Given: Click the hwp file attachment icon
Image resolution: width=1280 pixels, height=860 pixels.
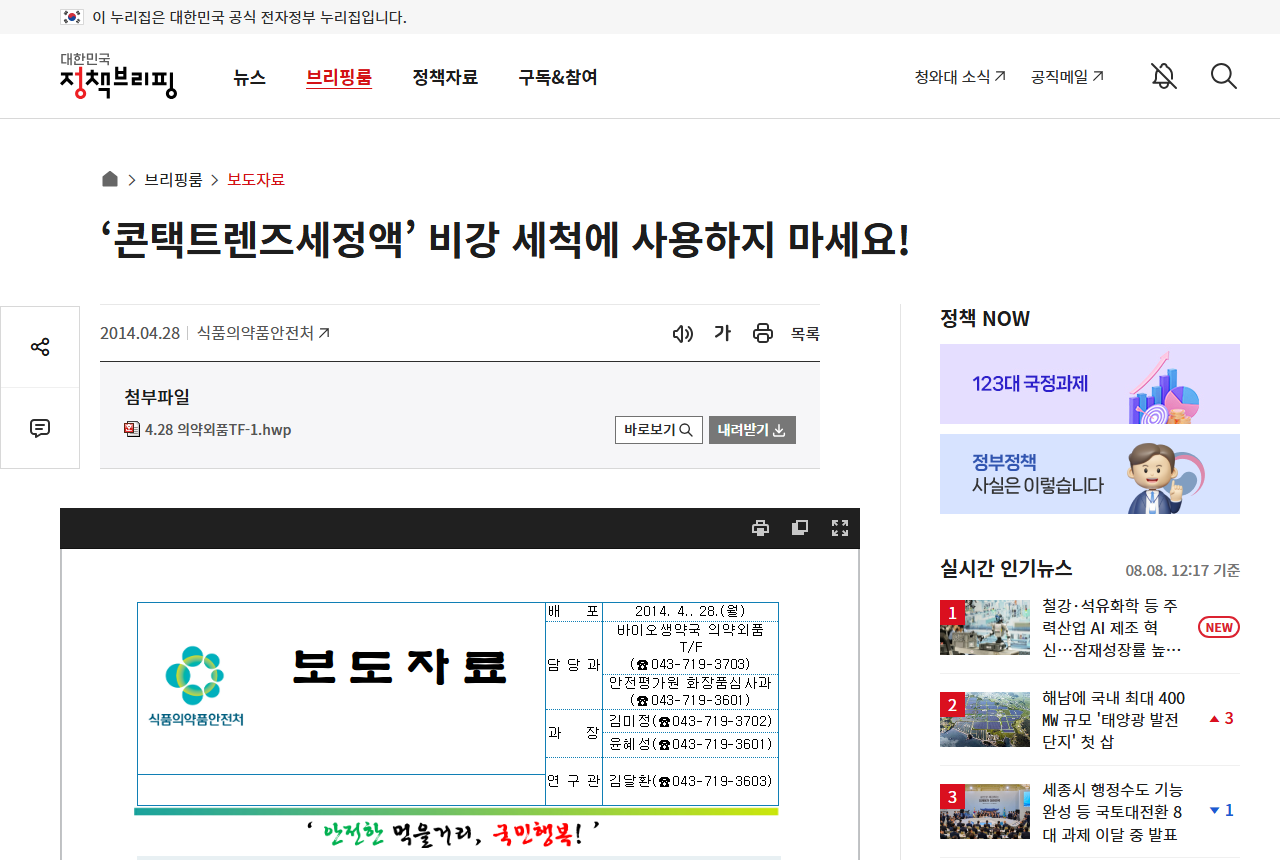Looking at the screenshot, I should coord(132,429).
